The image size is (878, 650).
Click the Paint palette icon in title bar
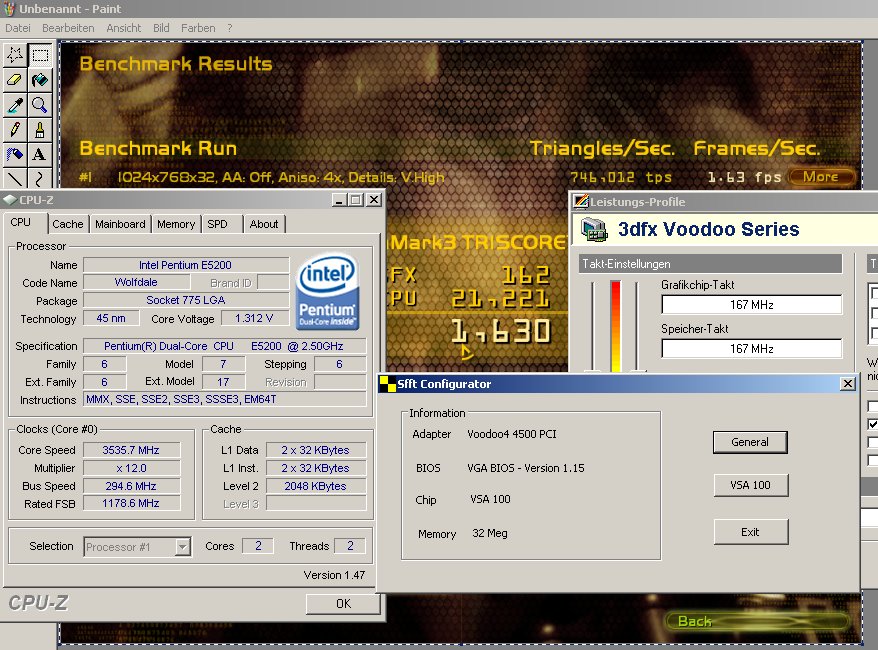9,8
